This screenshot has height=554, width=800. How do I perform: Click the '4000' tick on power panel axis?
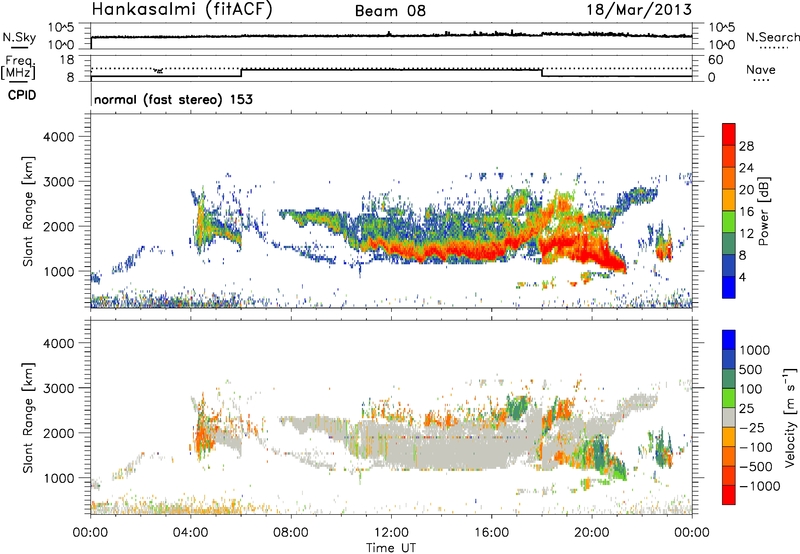point(58,137)
